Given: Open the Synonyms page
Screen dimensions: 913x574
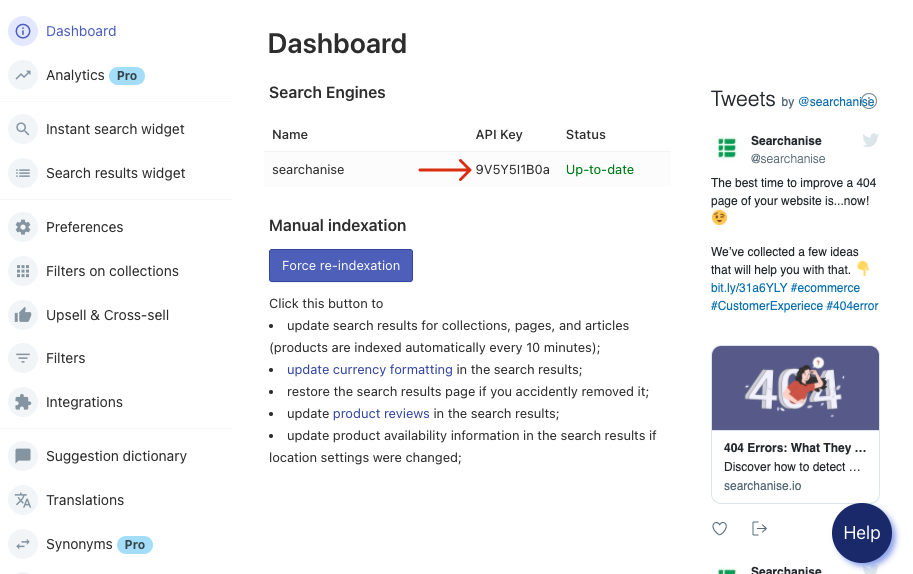Looking at the screenshot, I should [x=79, y=544].
